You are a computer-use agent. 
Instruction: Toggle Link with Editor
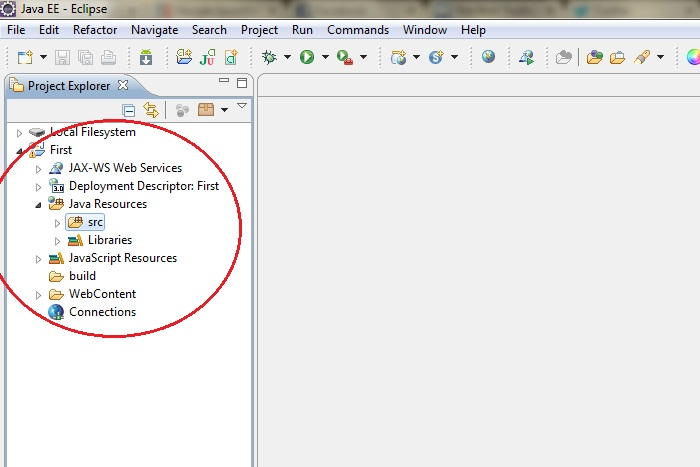151,110
